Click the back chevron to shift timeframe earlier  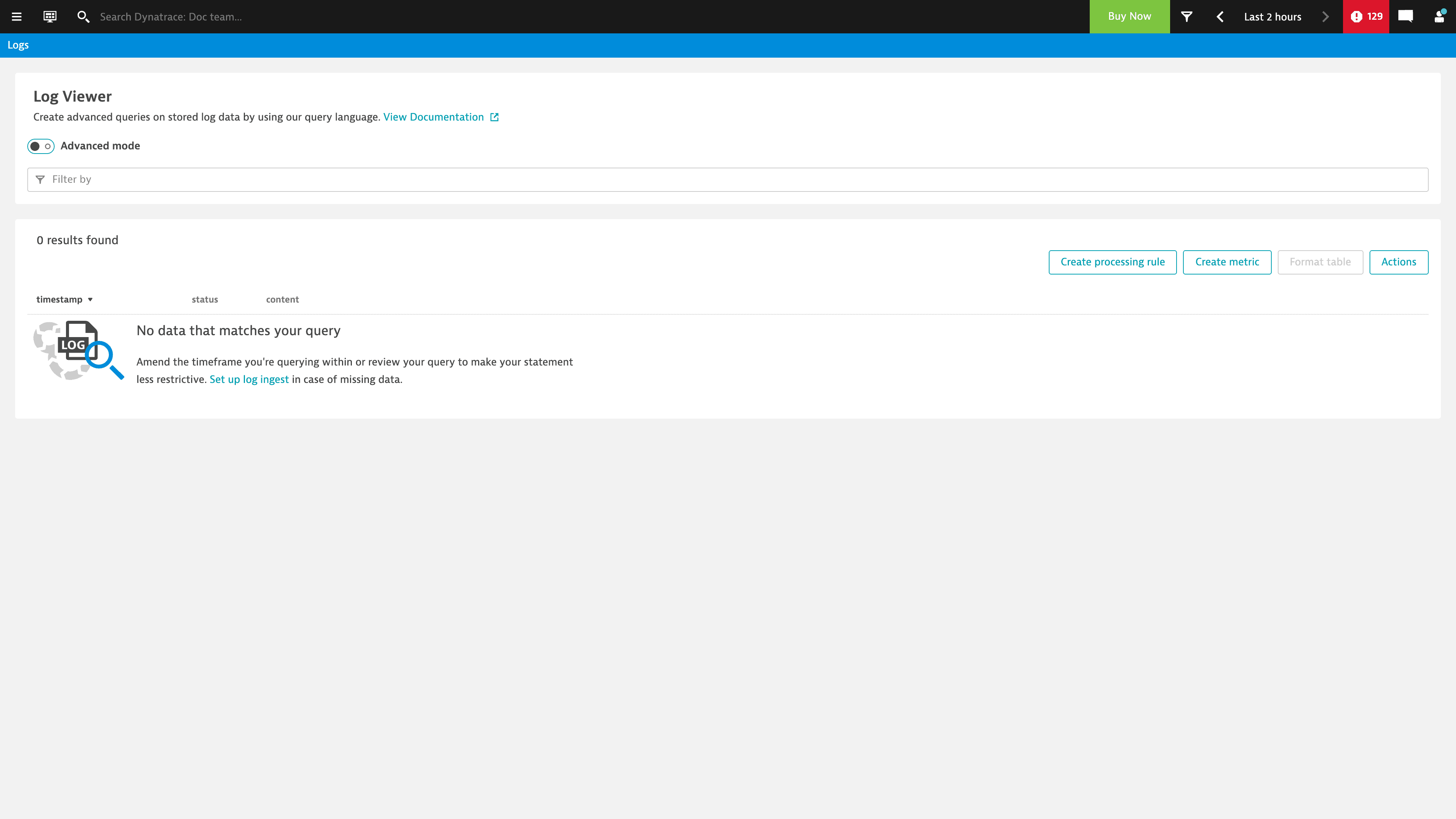(x=1220, y=16)
